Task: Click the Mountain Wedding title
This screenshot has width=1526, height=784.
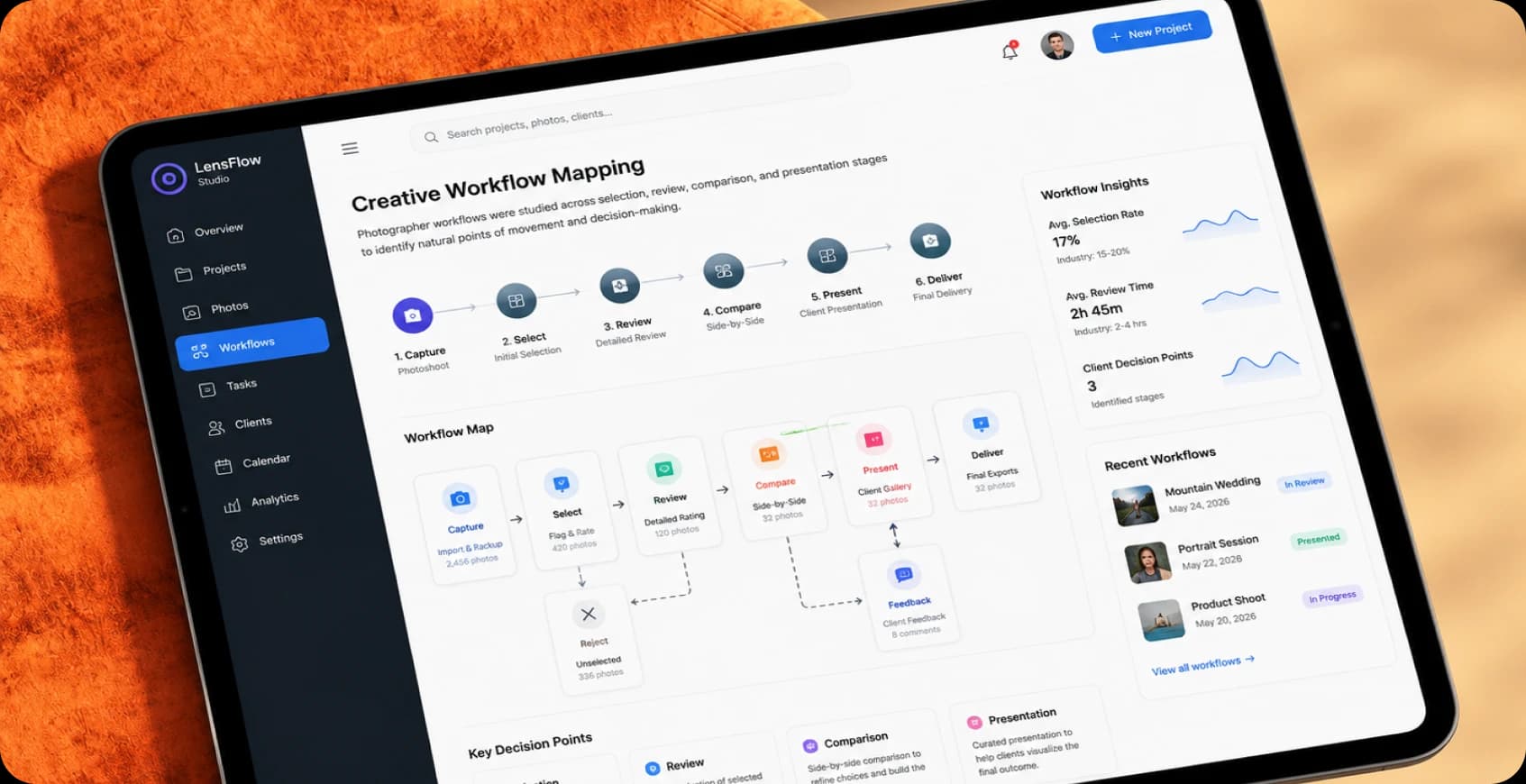Action: click(x=1212, y=486)
